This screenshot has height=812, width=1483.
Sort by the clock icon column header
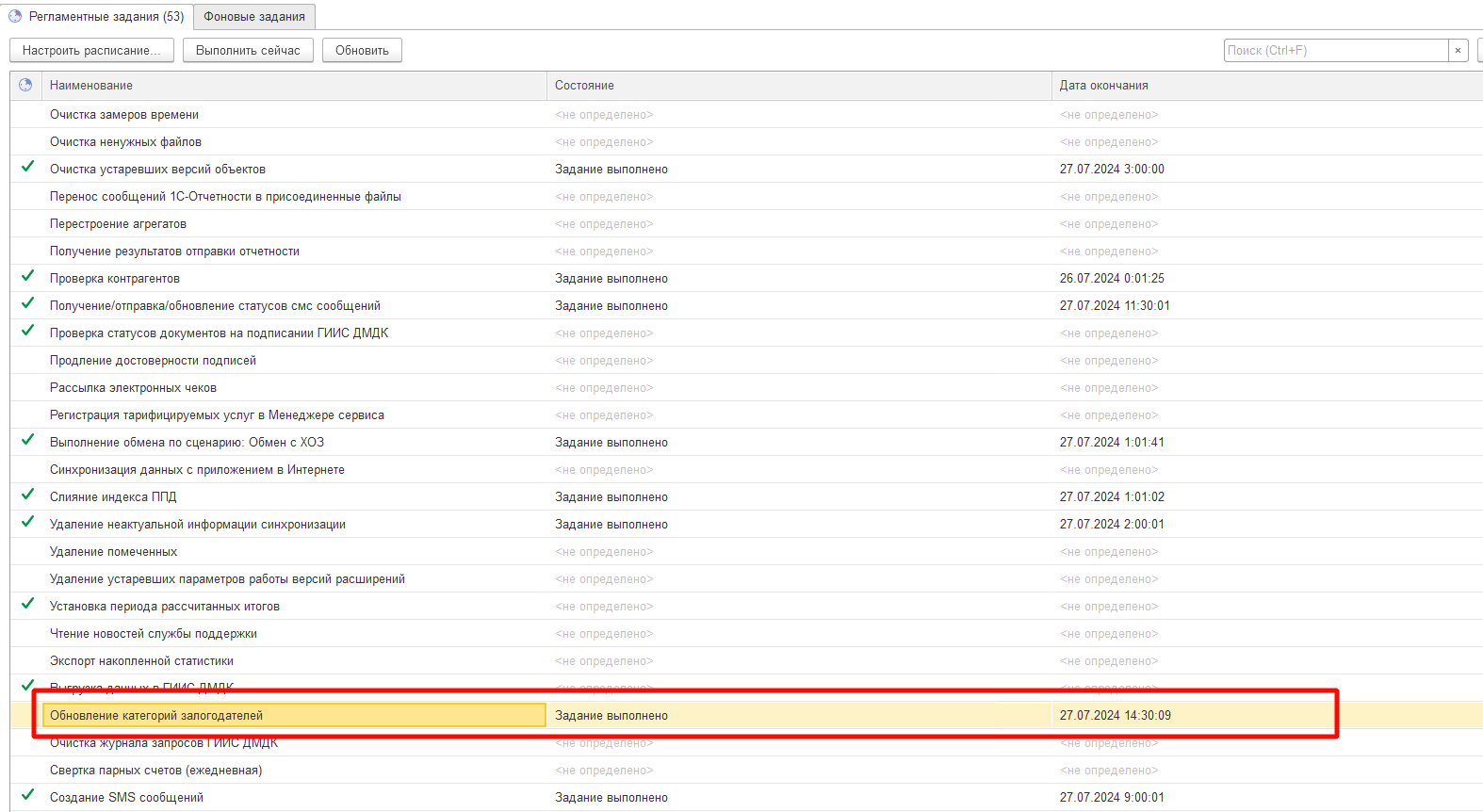[x=25, y=85]
